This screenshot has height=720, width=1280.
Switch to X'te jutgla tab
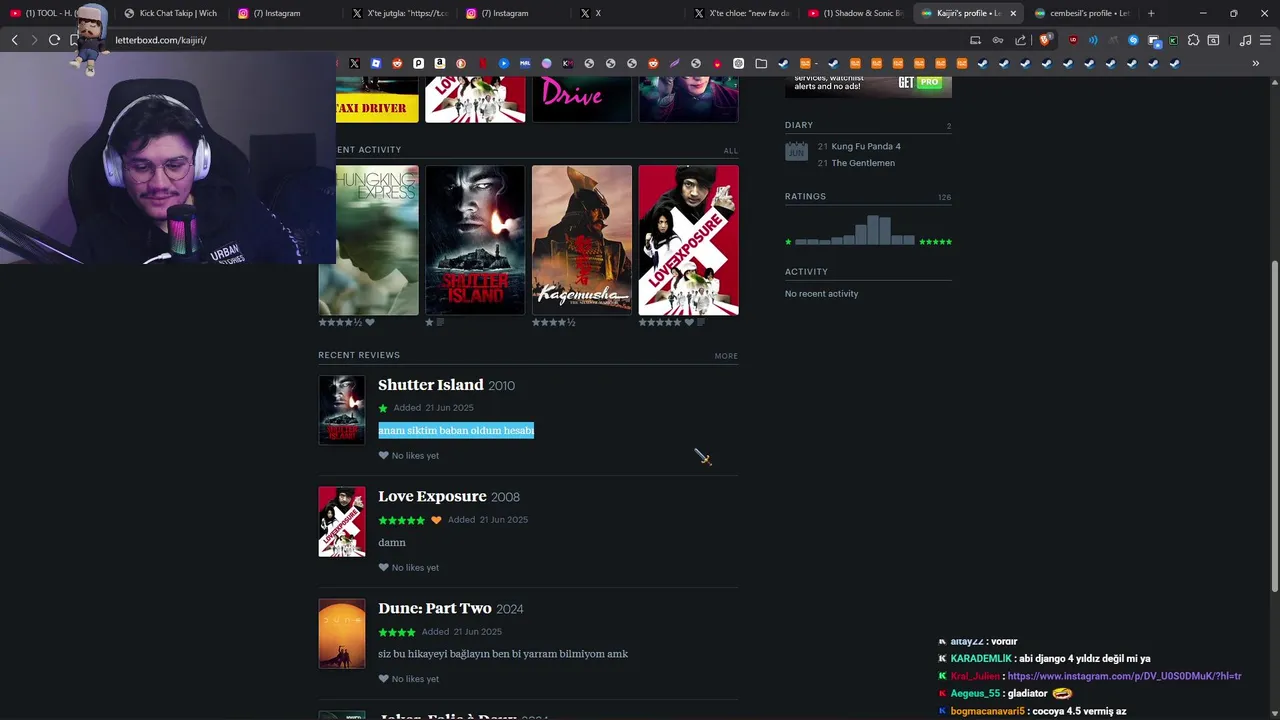click(400, 13)
